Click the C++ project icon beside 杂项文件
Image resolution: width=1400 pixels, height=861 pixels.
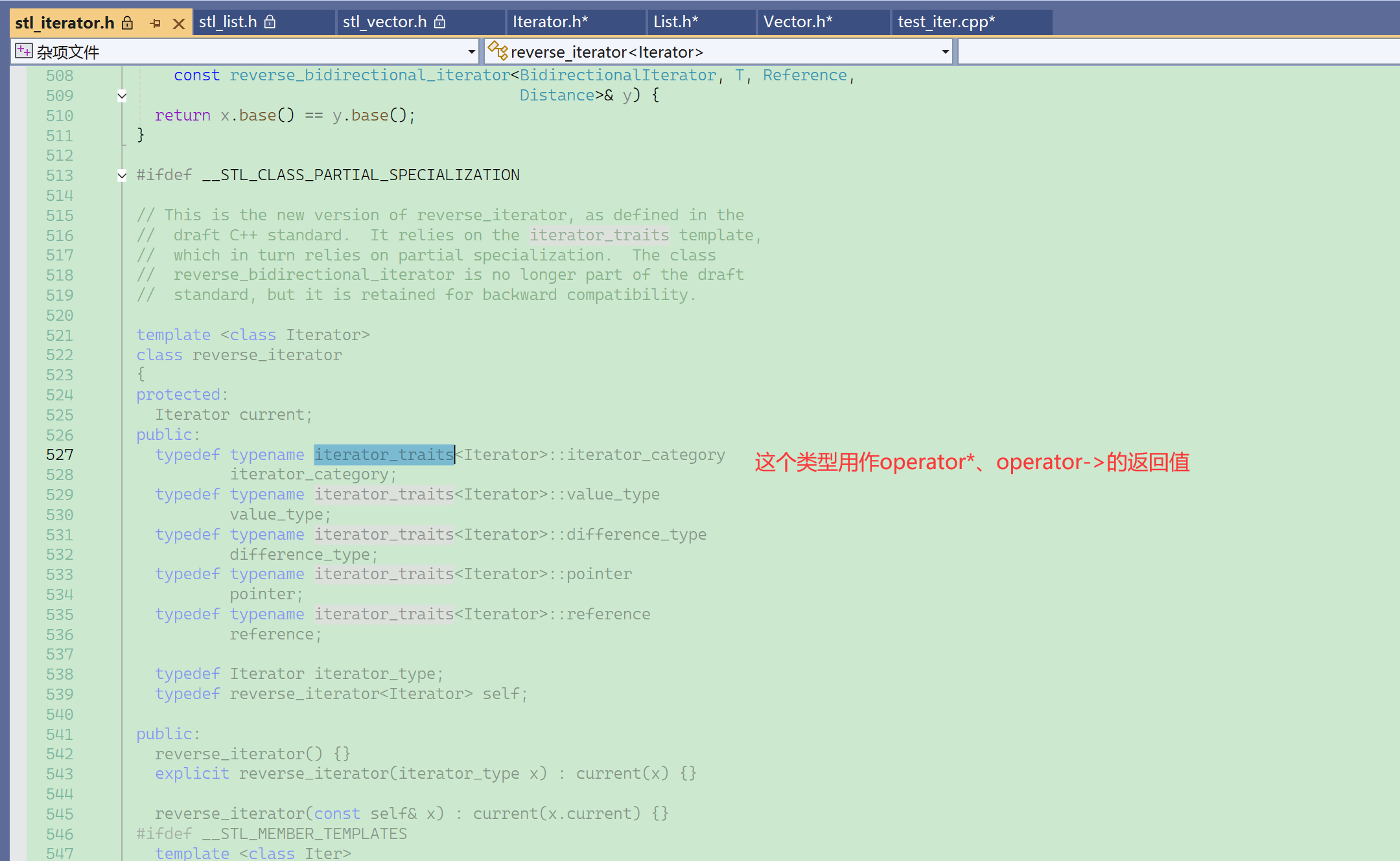[x=23, y=51]
